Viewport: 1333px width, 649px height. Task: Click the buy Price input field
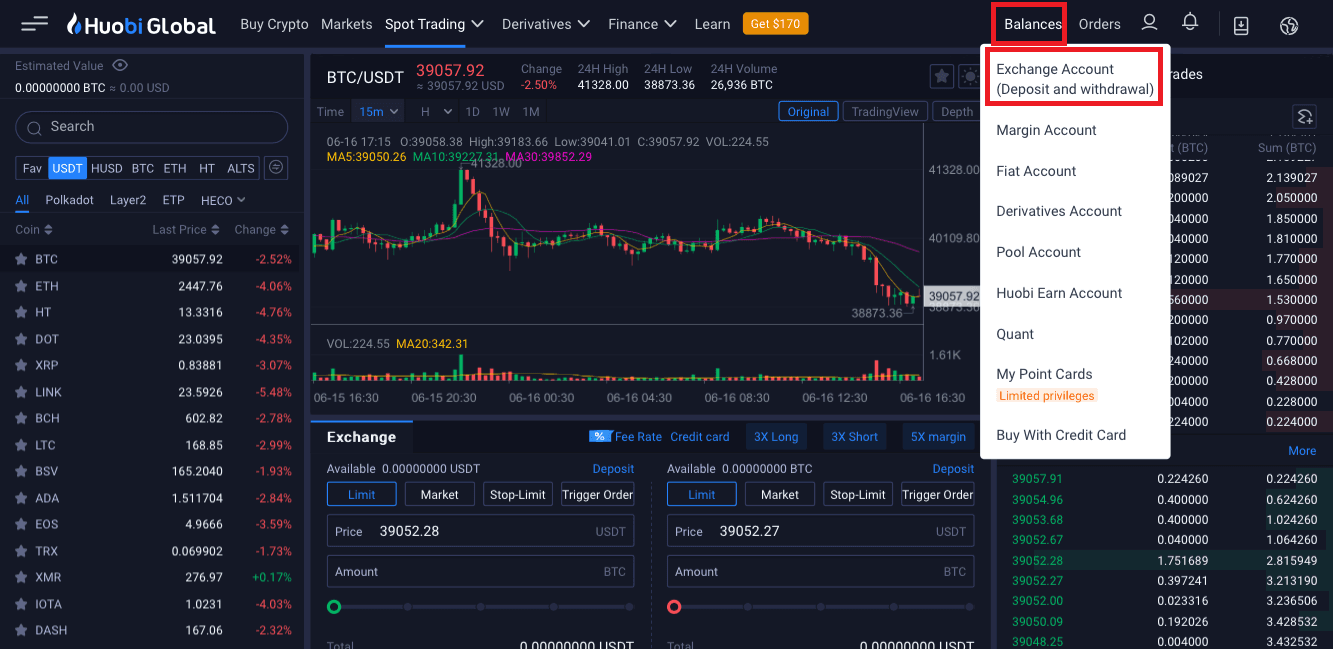pos(481,531)
